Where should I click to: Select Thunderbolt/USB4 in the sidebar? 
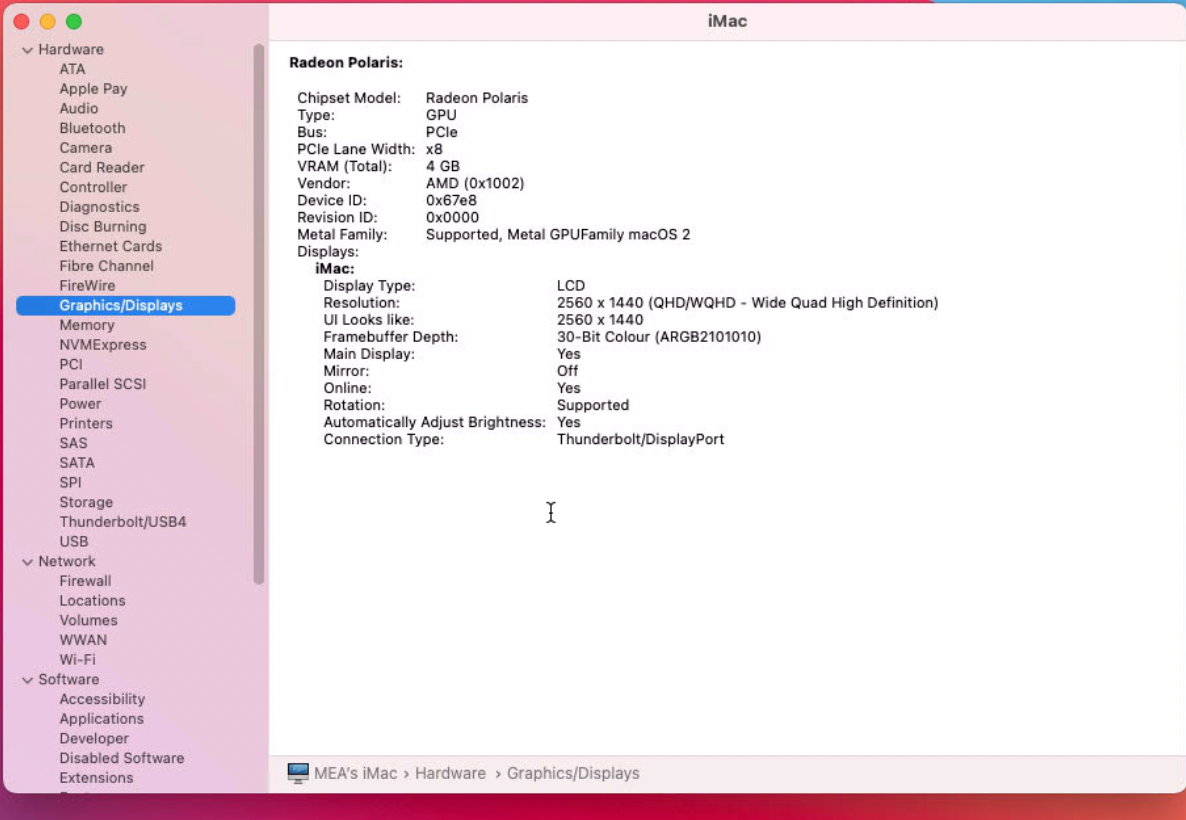123,521
